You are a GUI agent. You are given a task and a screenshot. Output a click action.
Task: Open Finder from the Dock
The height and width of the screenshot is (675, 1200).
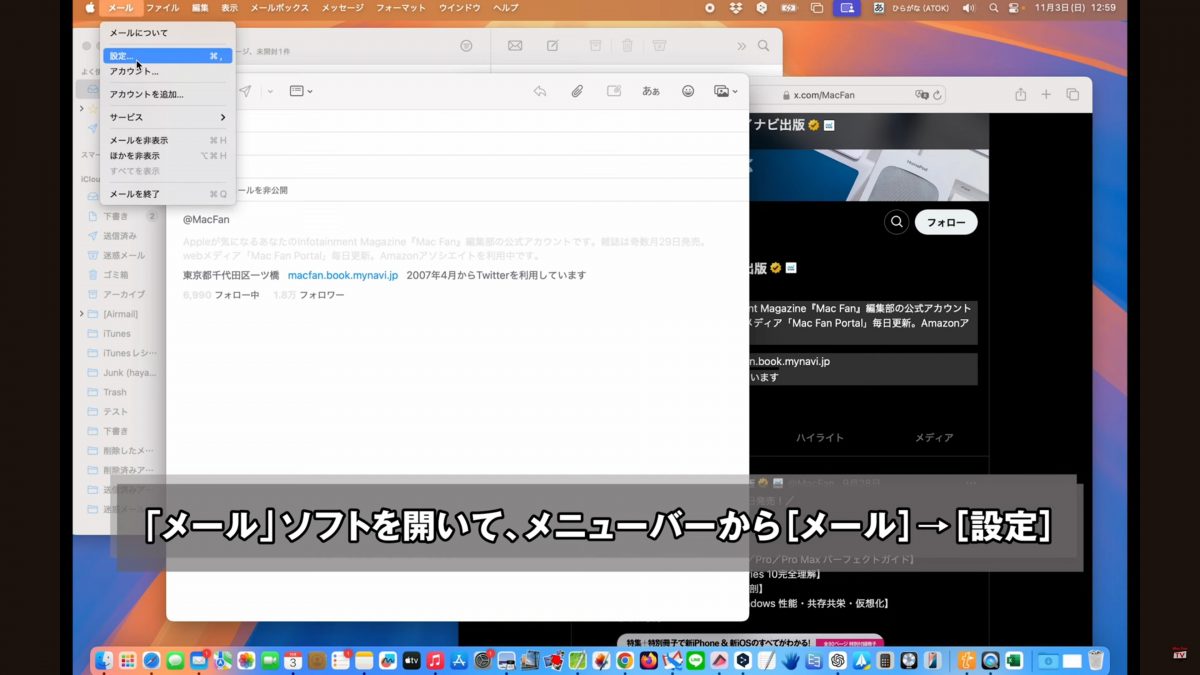tap(105, 660)
